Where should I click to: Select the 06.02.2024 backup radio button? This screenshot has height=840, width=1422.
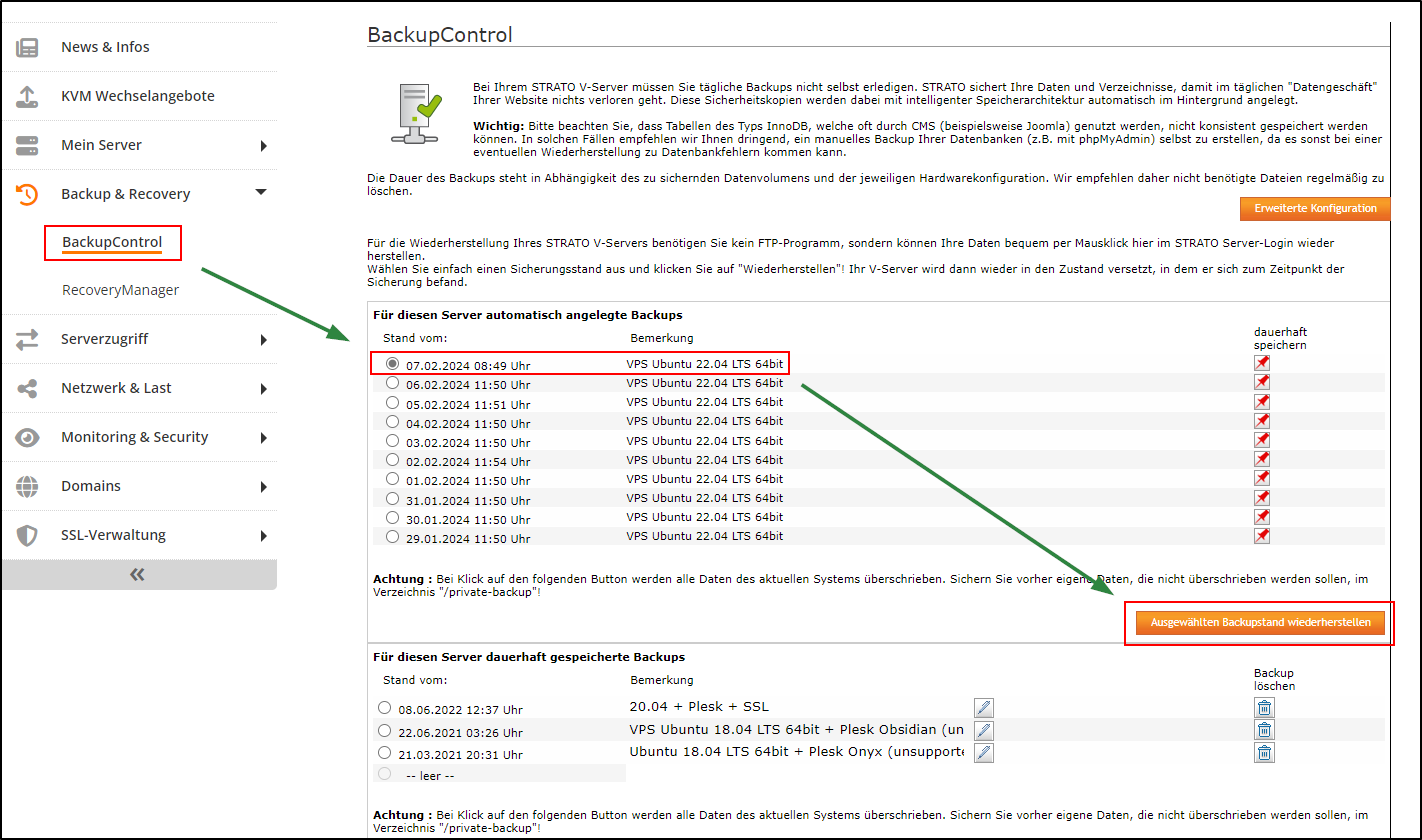coord(392,382)
